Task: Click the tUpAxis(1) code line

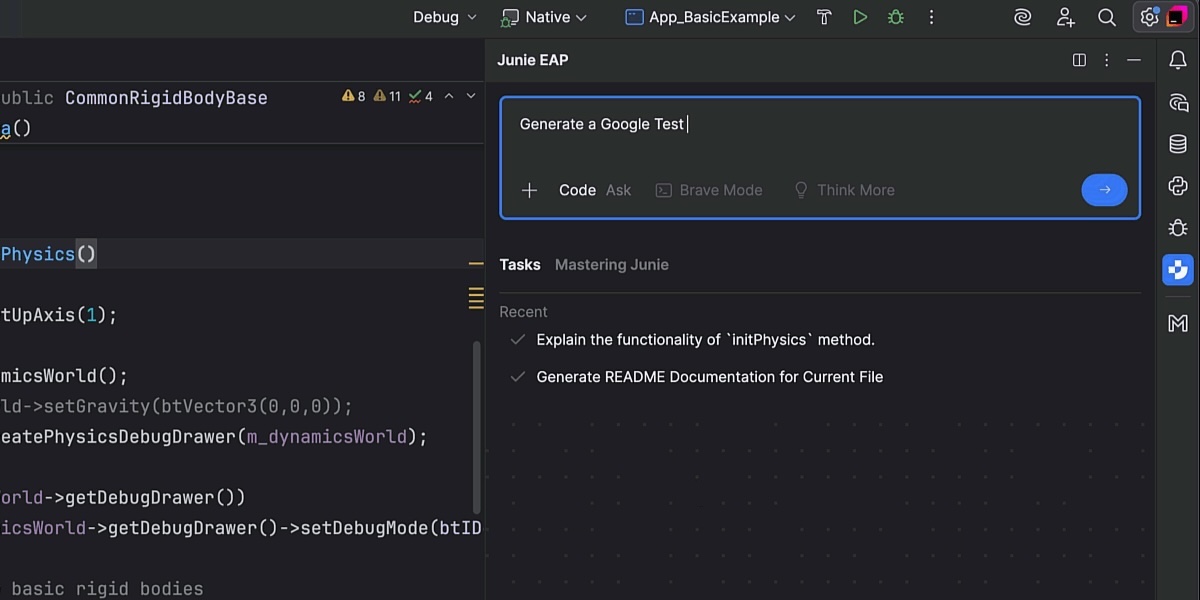Action: pos(59,315)
